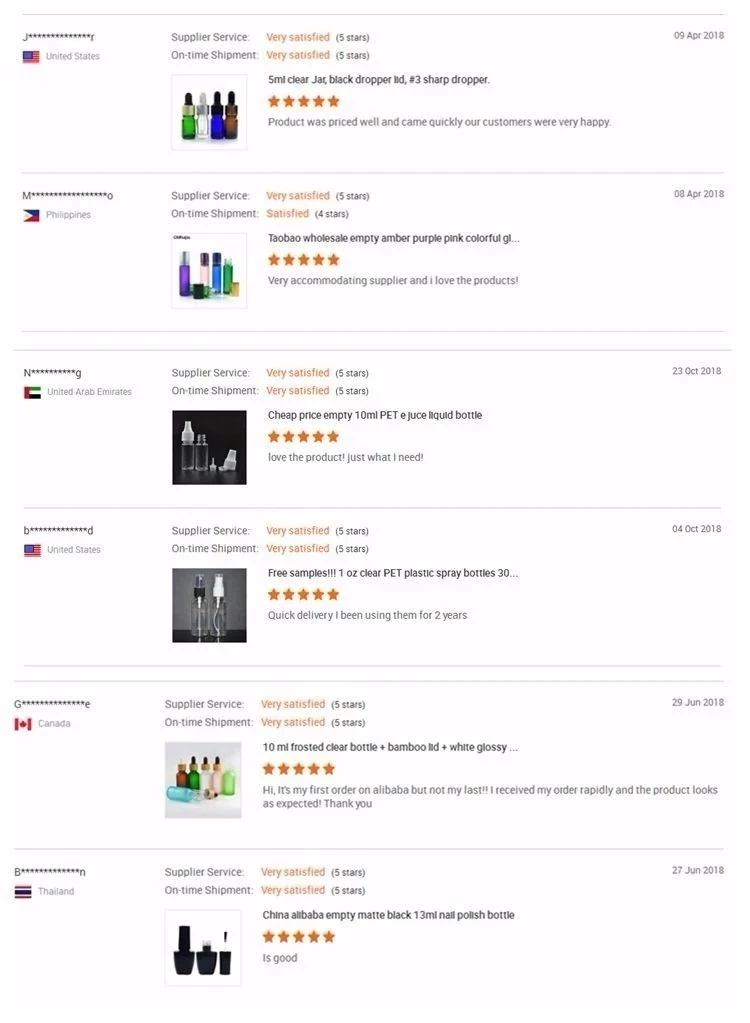
Task: Open the Taobao colorful glass bottles thumbnail
Action: [x=209, y=270]
